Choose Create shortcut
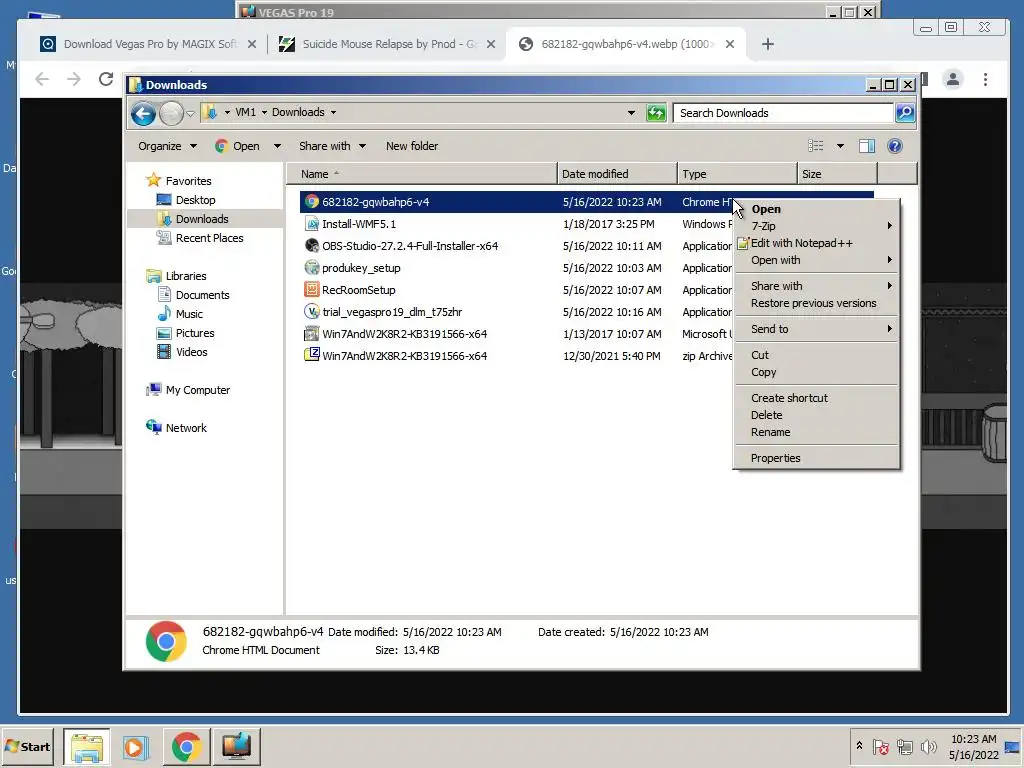This screenshot has height=768, width=1024. coord(816,398)
